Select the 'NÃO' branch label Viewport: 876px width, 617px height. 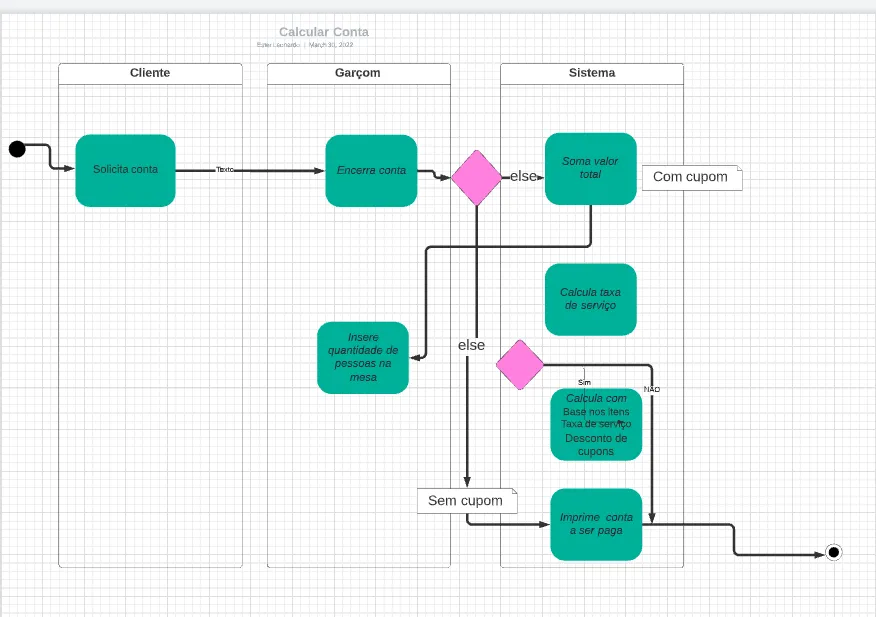[x=651, y=388]
